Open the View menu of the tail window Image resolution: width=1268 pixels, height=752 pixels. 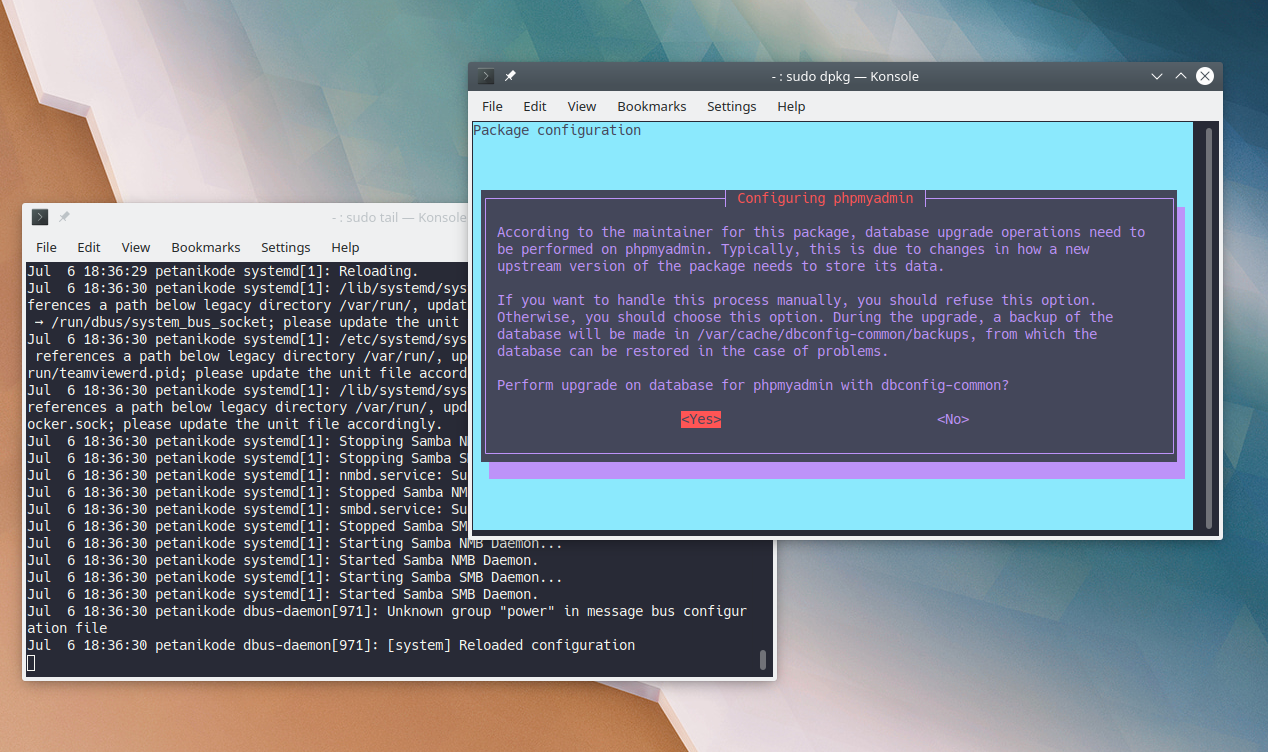click(135, 247)
